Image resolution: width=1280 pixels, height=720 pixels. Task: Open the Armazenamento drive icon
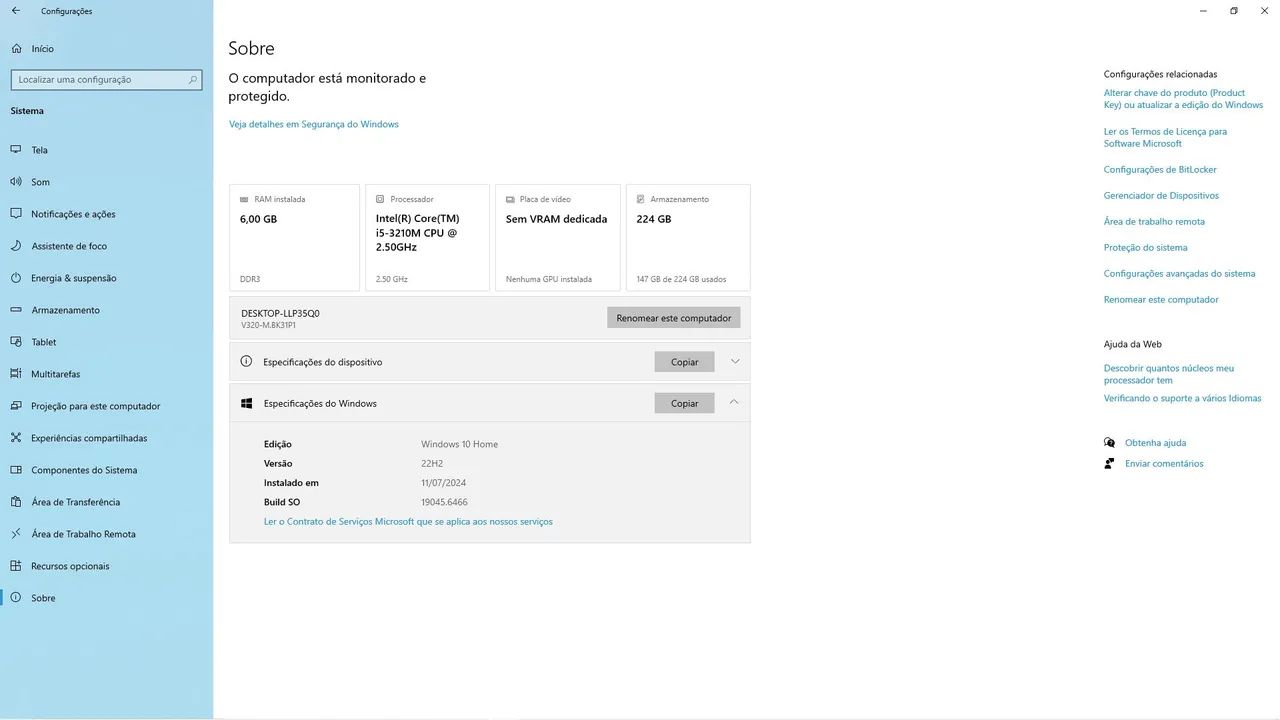click(15, 310)
